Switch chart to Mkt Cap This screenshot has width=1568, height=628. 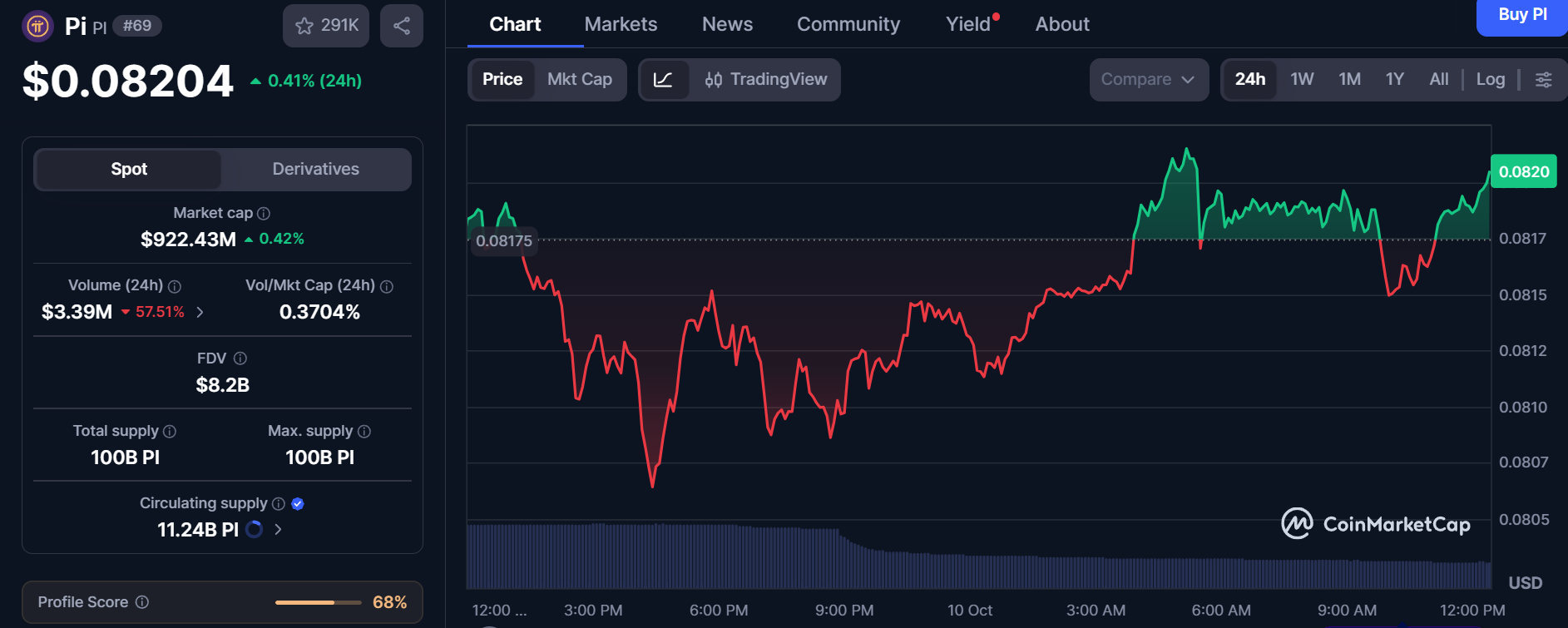[580, 80]
